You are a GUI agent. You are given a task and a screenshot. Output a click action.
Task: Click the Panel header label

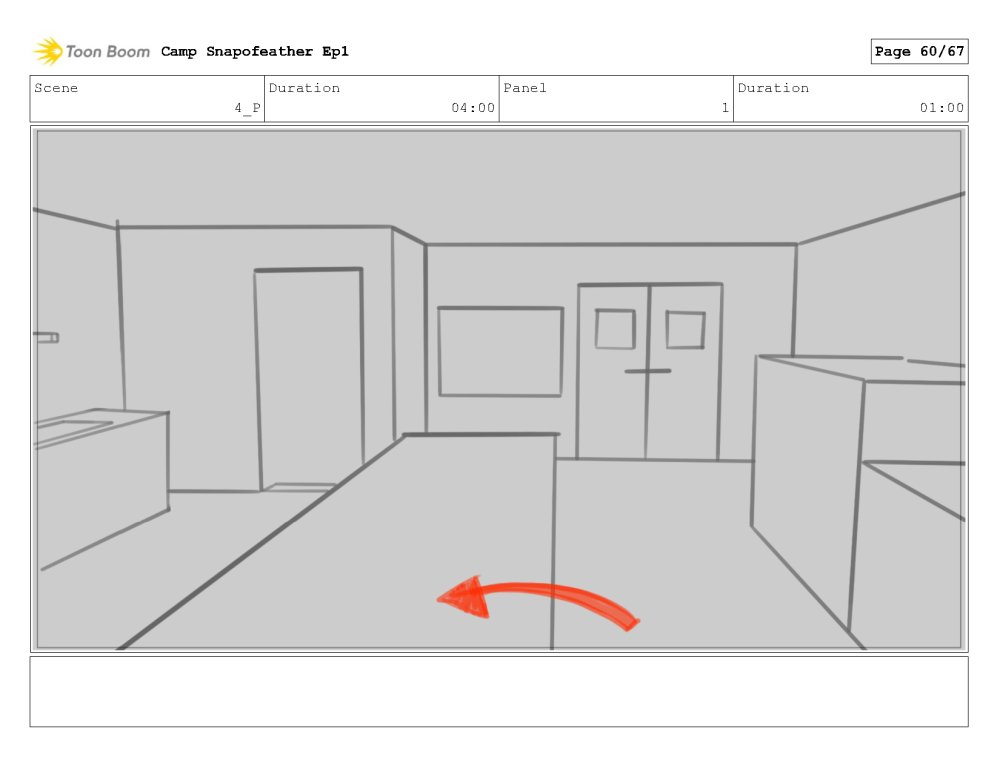525,88
